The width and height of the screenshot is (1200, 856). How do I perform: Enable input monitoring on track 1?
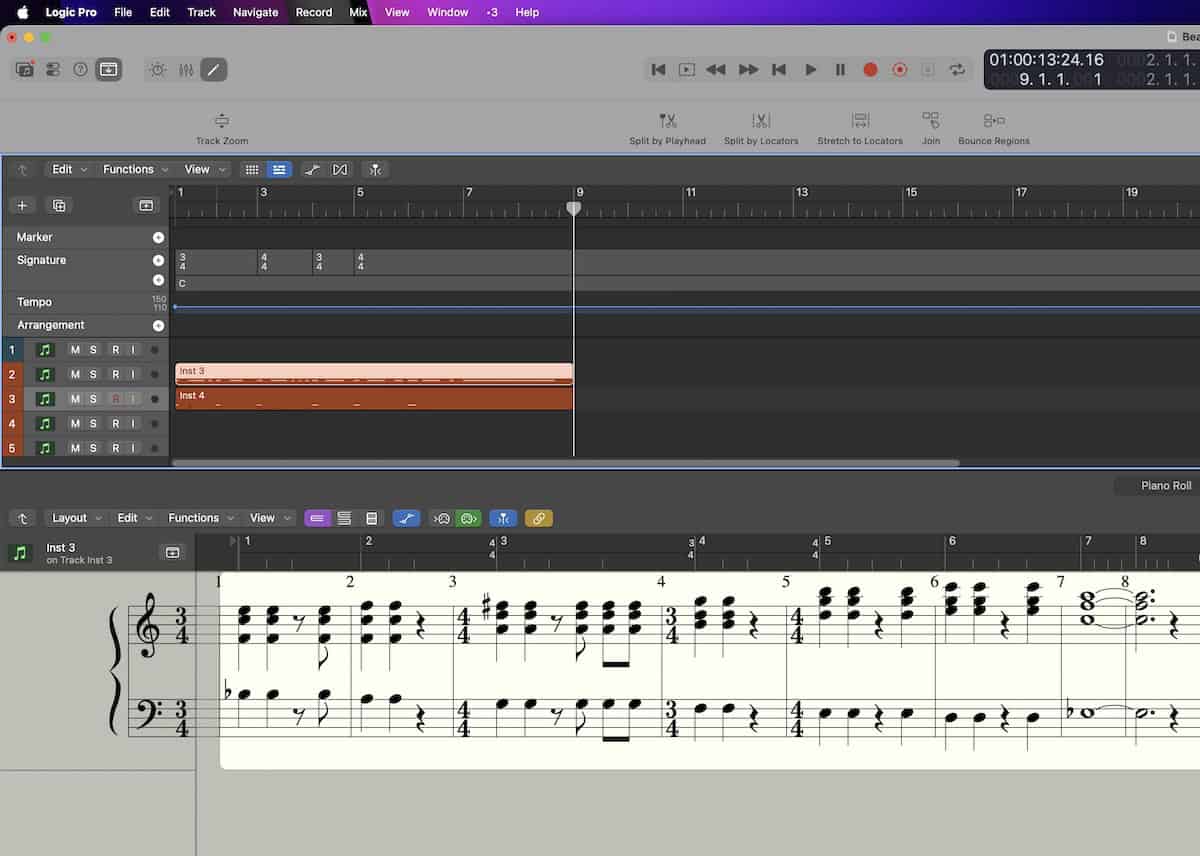point(132,350)
